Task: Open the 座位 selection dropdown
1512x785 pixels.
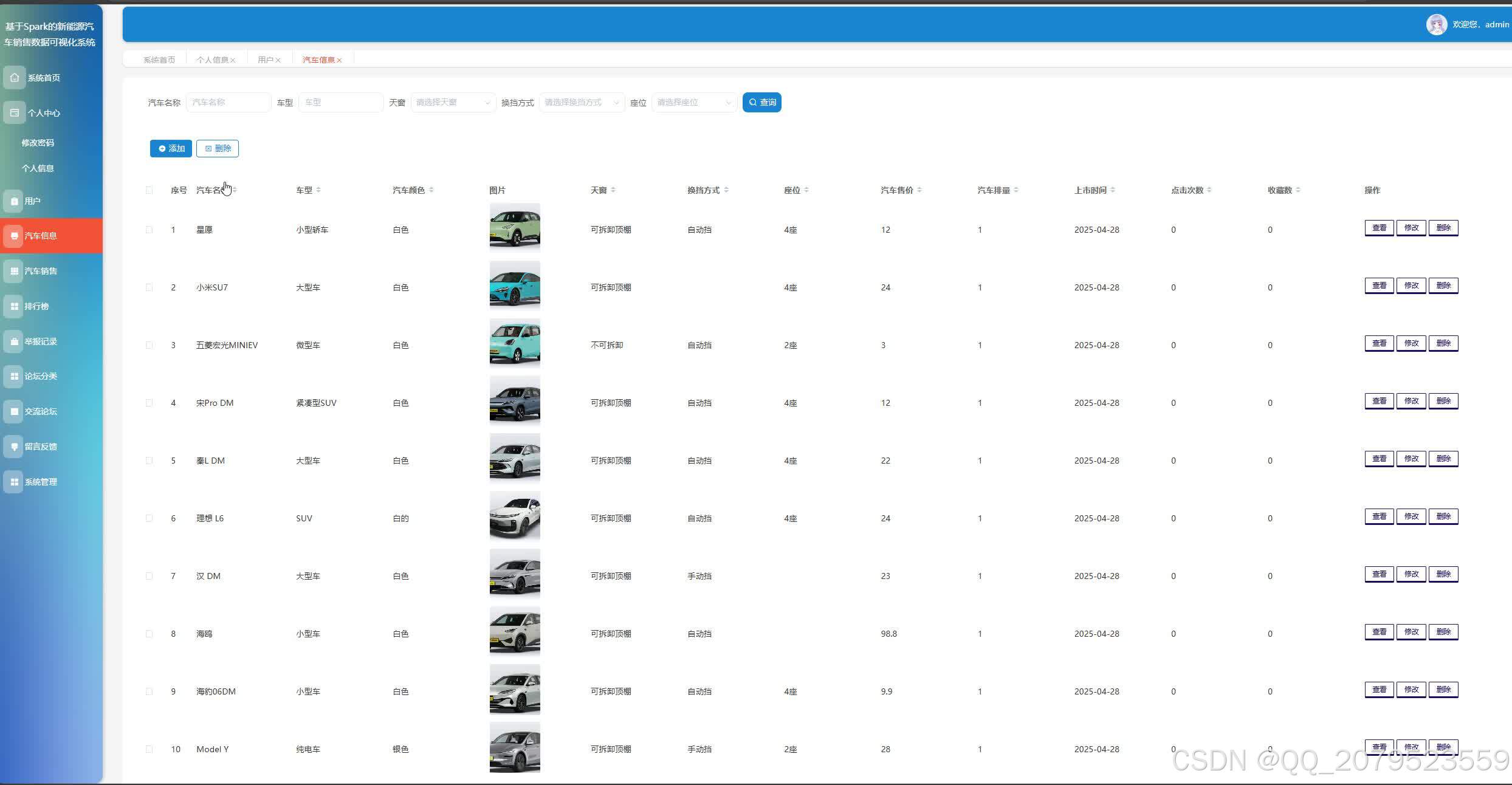Action: tap(693, 103)
